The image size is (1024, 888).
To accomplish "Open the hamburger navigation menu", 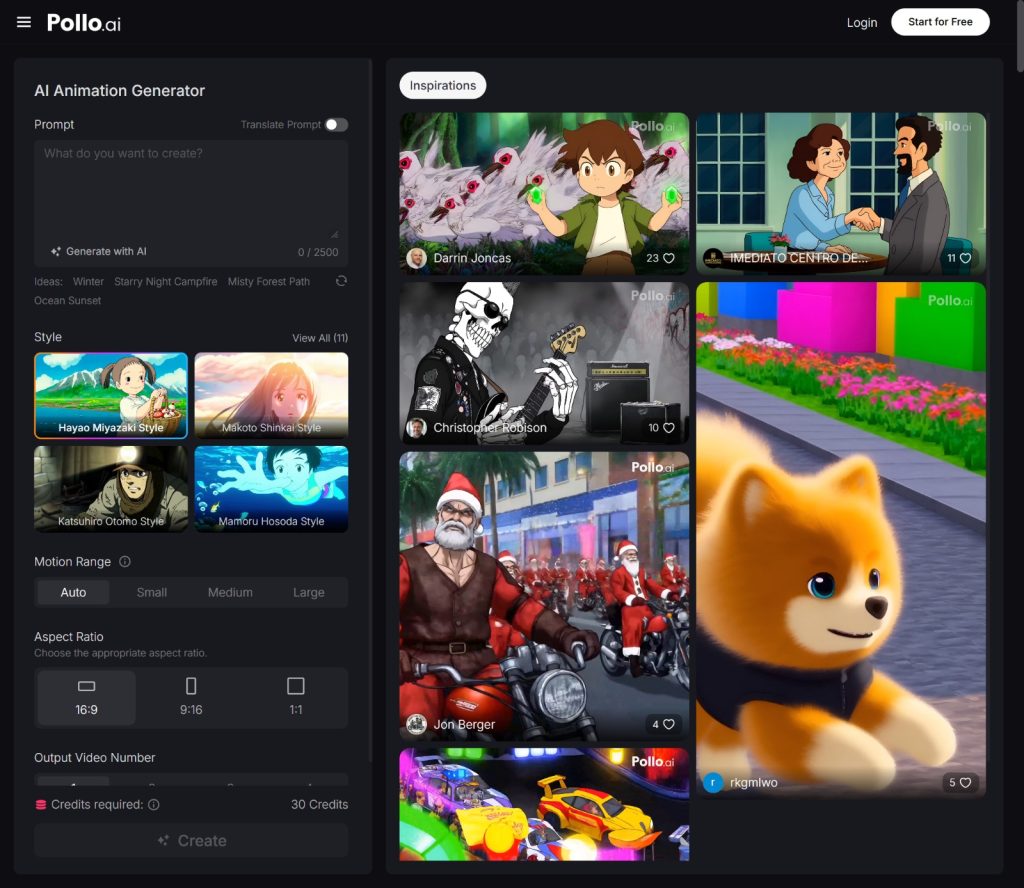I will pos(24,22).
